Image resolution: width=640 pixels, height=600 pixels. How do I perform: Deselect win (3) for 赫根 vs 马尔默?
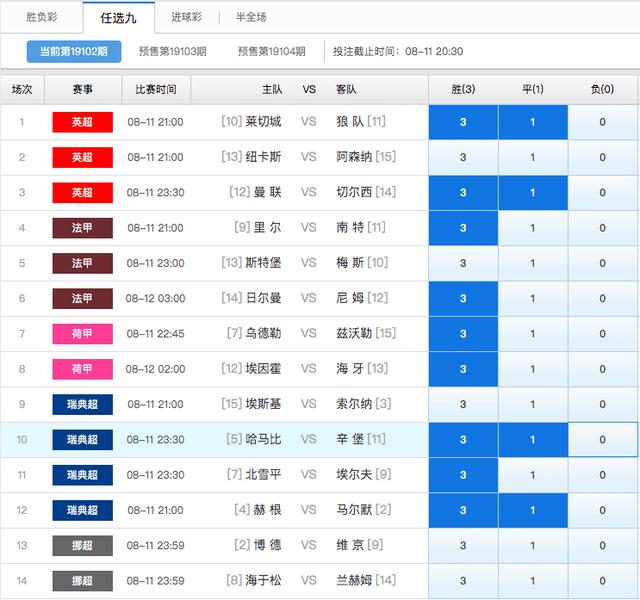click(x=463, y=510)
